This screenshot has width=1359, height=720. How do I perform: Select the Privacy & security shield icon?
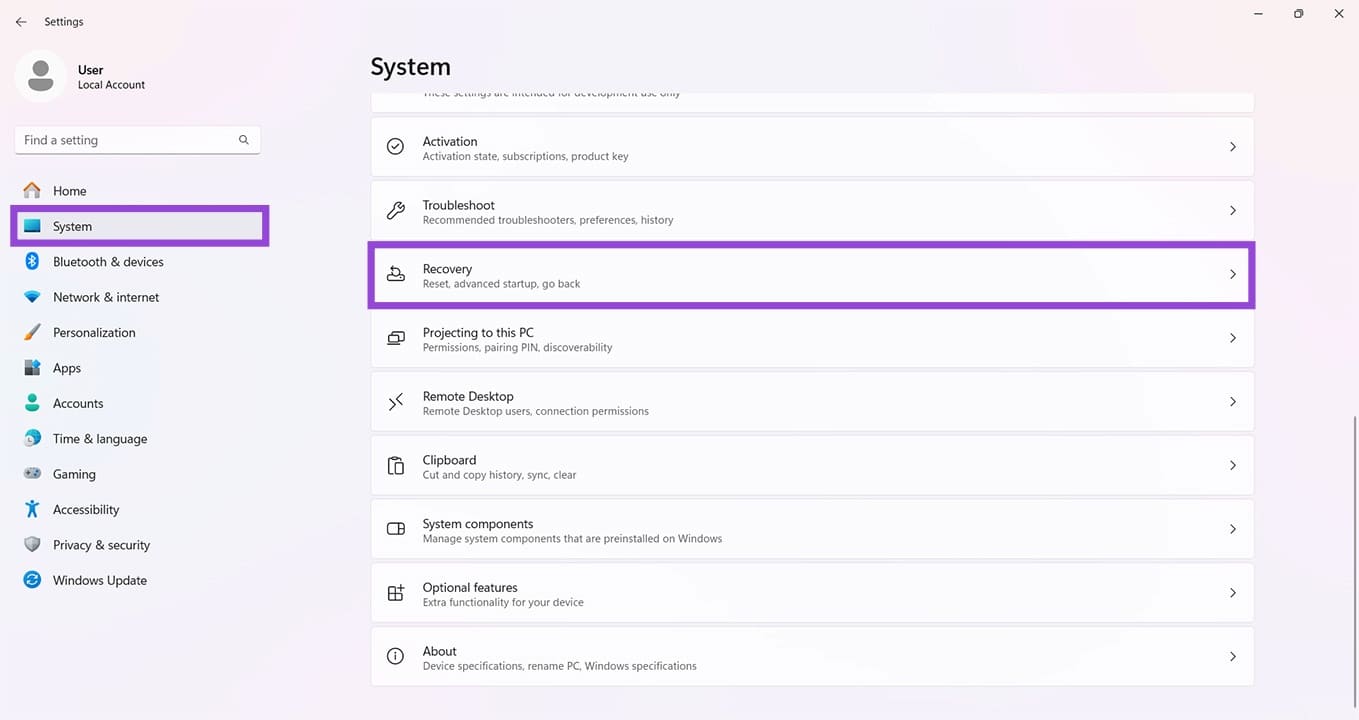pos(32,544)
